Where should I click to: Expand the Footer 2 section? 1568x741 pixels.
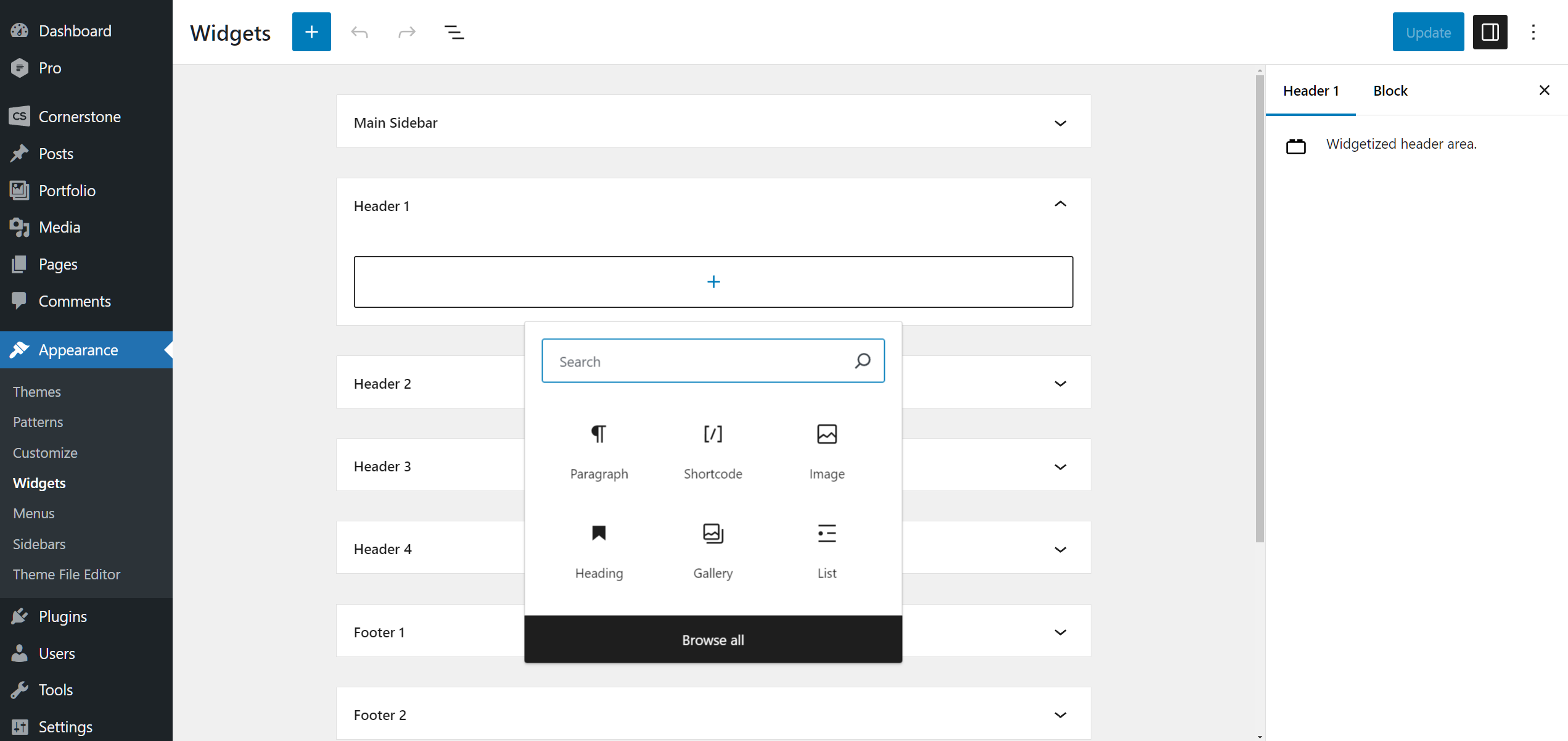(1061, 714)
